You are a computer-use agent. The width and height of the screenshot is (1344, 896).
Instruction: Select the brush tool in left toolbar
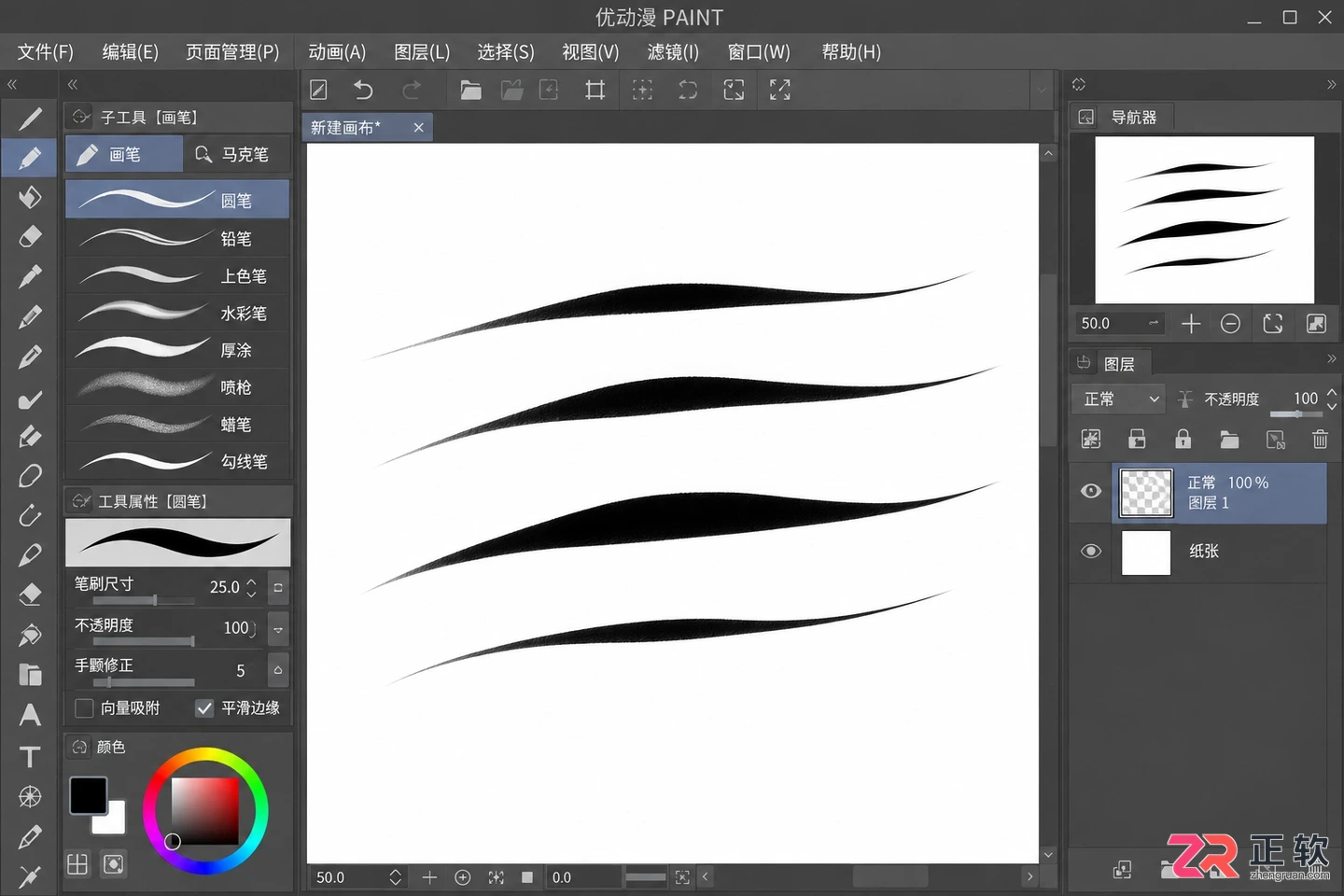[30, 158]
